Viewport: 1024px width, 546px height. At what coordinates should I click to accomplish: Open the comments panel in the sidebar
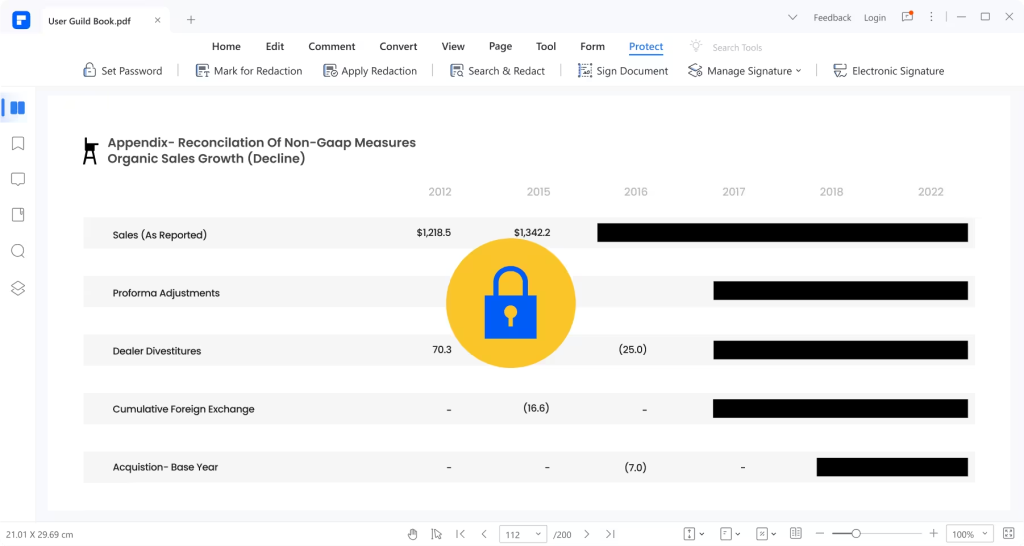coord(17,180)
